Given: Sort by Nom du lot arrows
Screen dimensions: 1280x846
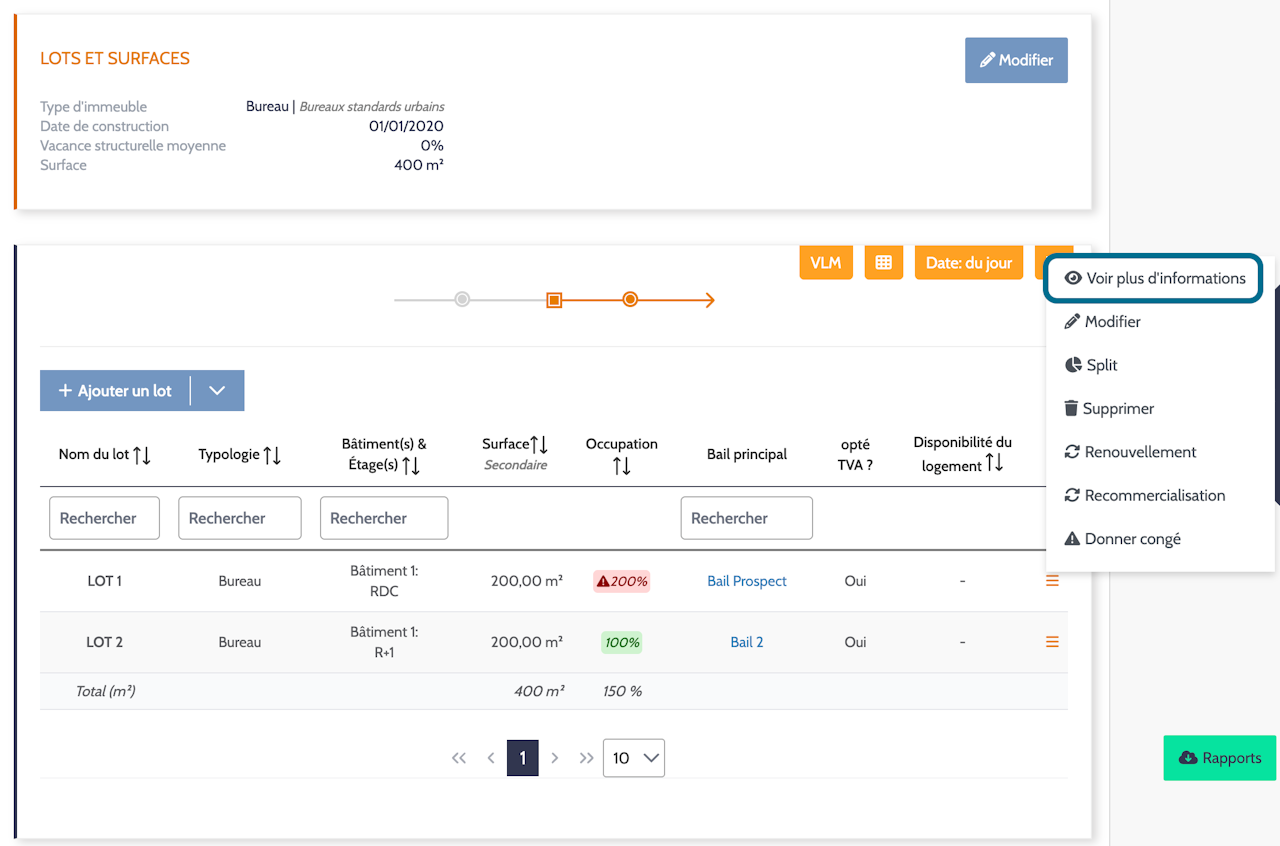Looking at the screenshot, I should (141, 455).
